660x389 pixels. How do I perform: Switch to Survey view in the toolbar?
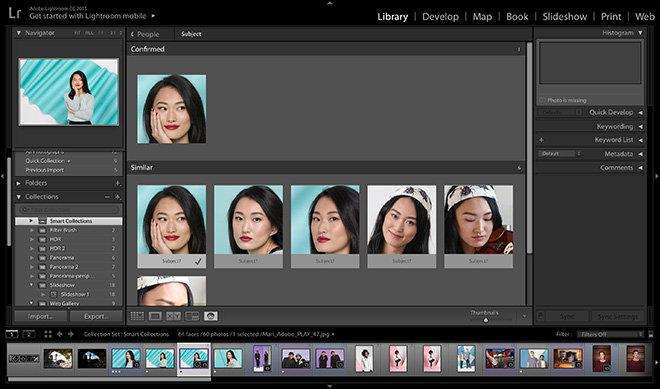click(192, 316)
